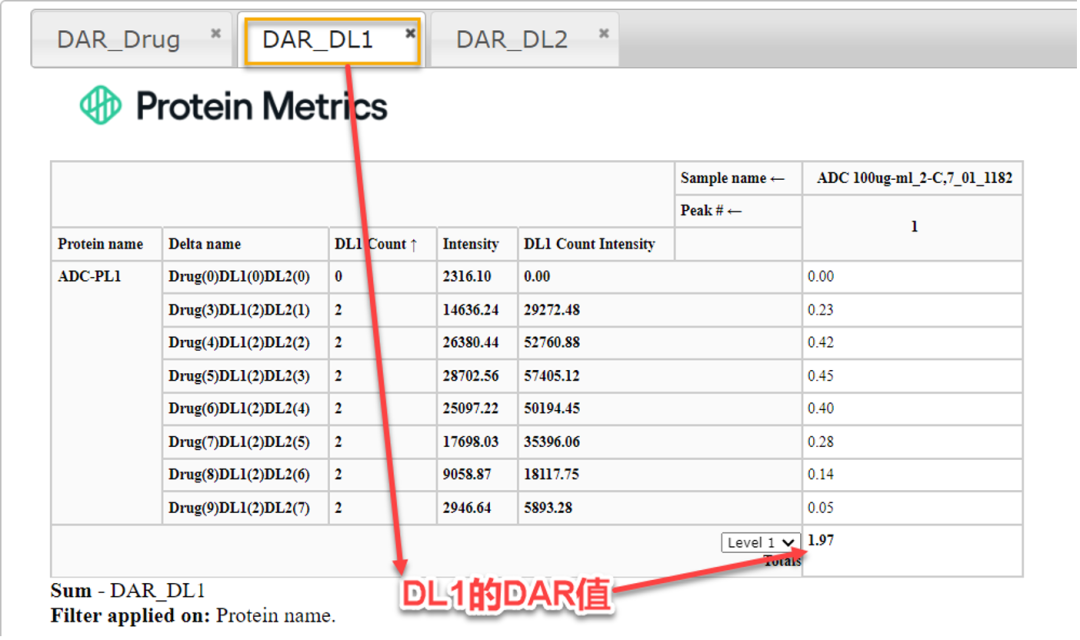Open the Level 1 dropdown
The image size is (1080, 640).
[760, 543]
